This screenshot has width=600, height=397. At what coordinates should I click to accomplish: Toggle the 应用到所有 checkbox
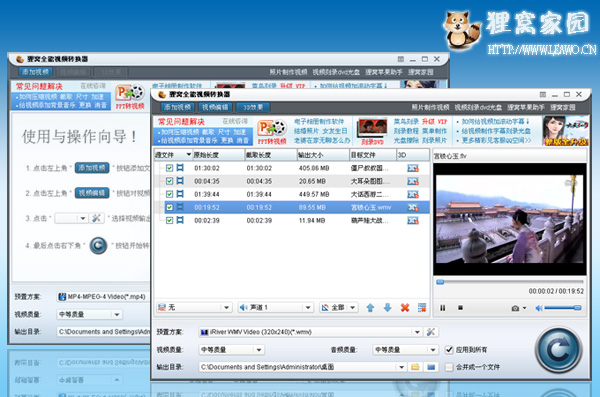coord(449,350)
